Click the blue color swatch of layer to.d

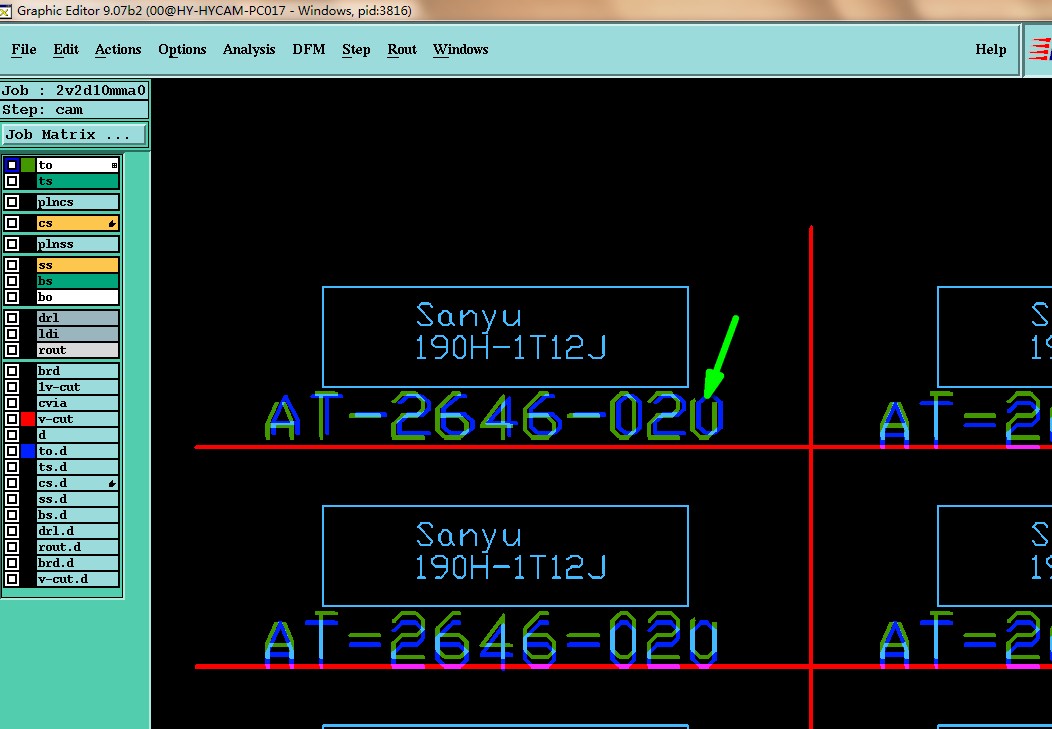pyautogui.click(x=28, y=451)
